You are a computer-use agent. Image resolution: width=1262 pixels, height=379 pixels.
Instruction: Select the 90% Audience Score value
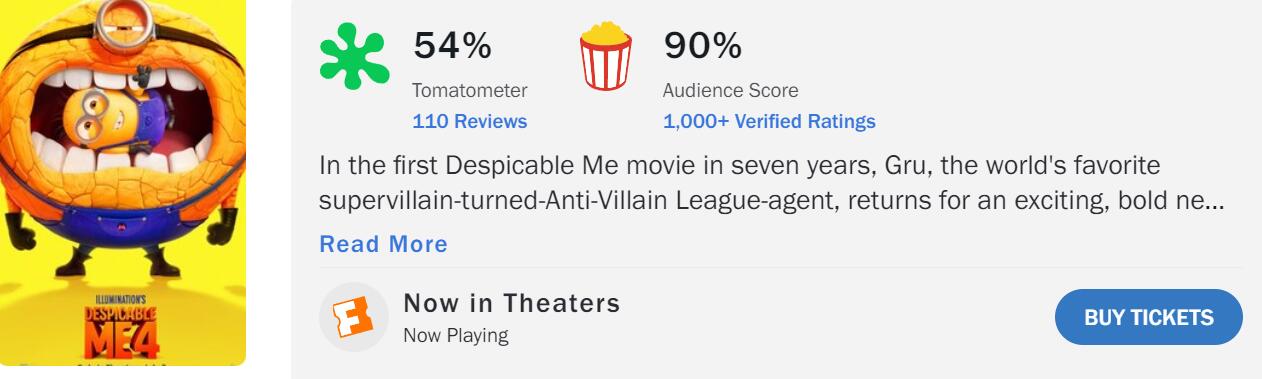(x=703, y=45)
